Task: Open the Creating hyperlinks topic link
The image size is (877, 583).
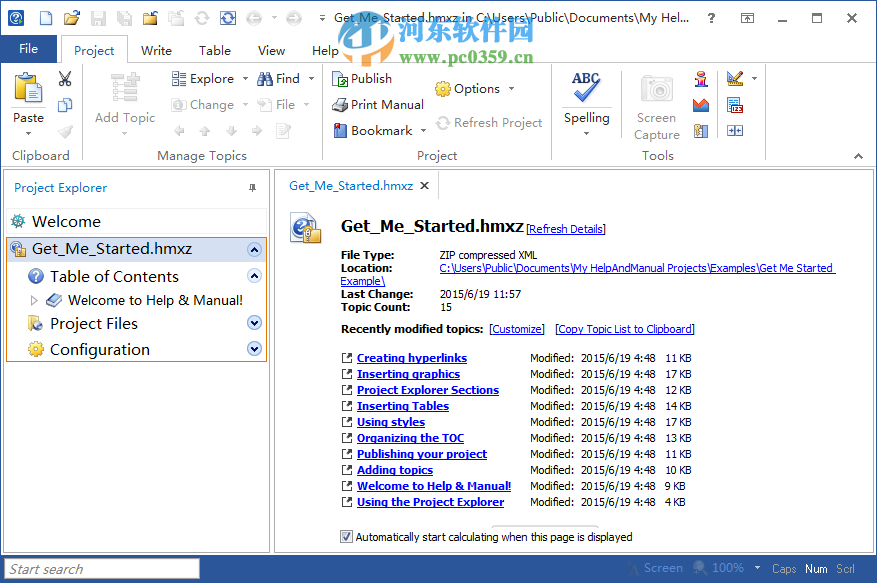Action: point(411,358)
